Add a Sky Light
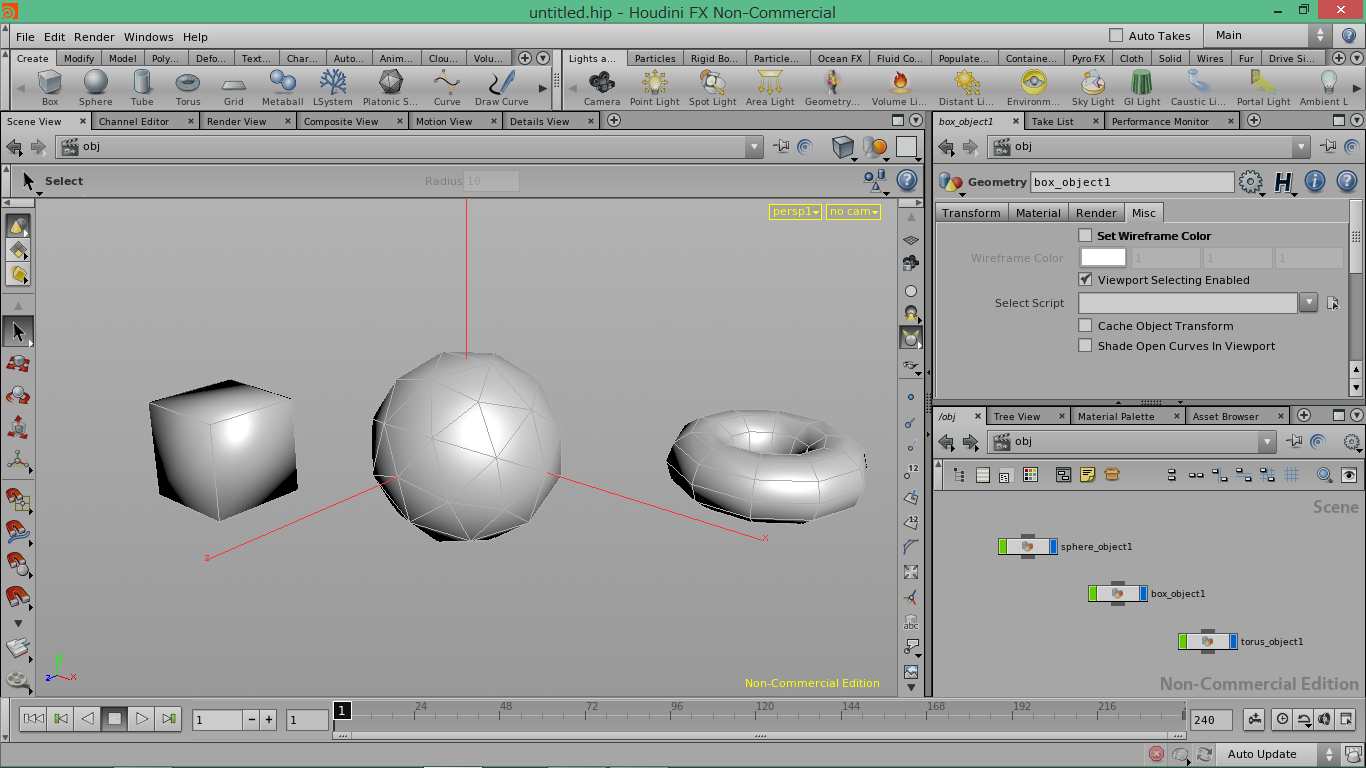This screenshot has width=1366, height=768. (1093, 87)
